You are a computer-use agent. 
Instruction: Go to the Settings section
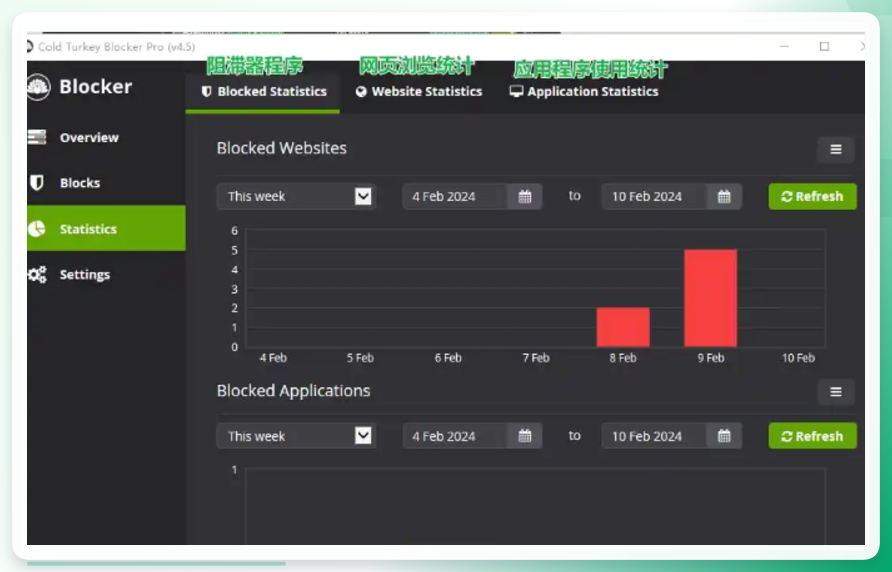[106, 274]
